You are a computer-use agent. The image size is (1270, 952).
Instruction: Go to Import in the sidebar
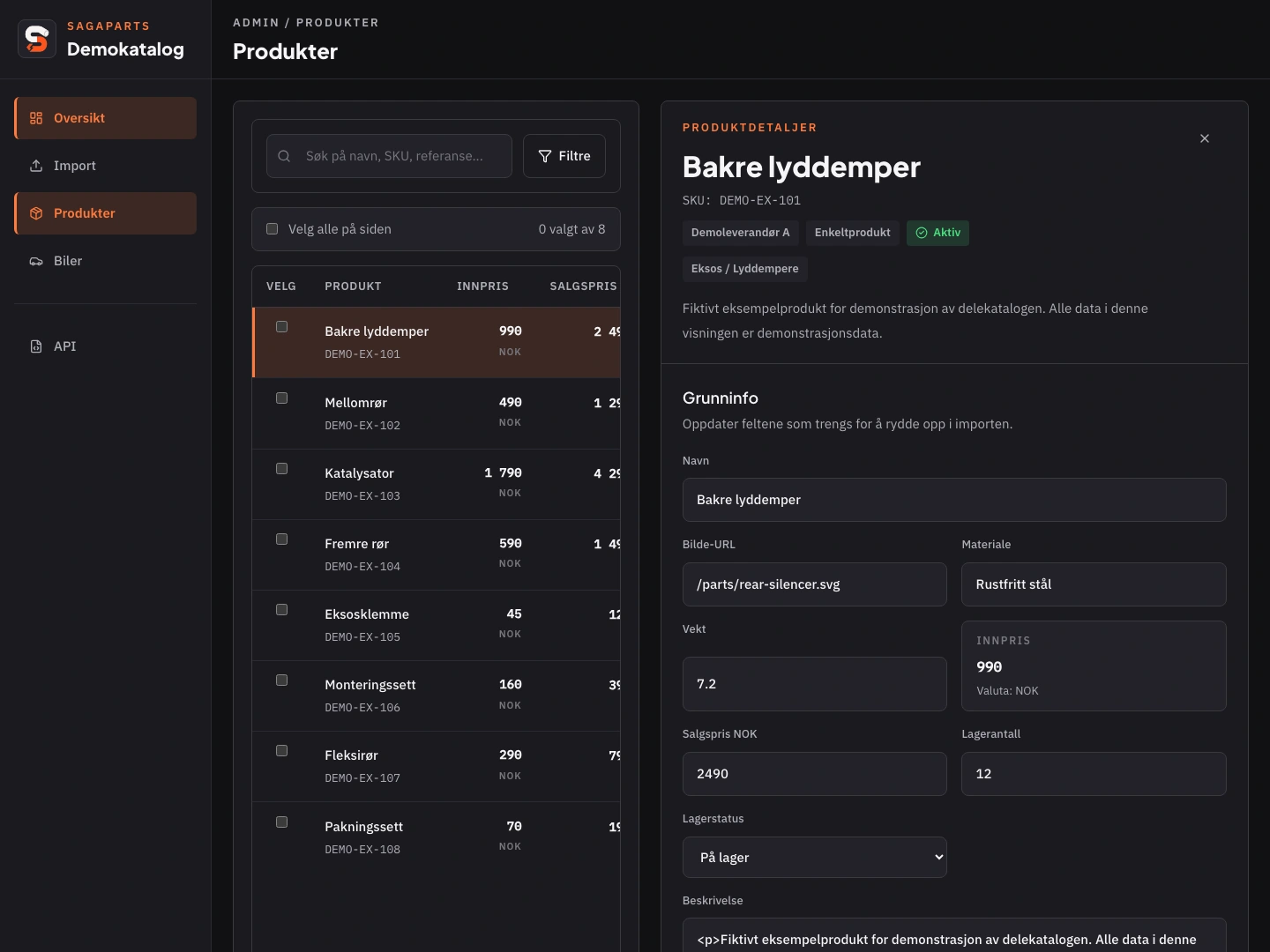(x=105, y=166)
